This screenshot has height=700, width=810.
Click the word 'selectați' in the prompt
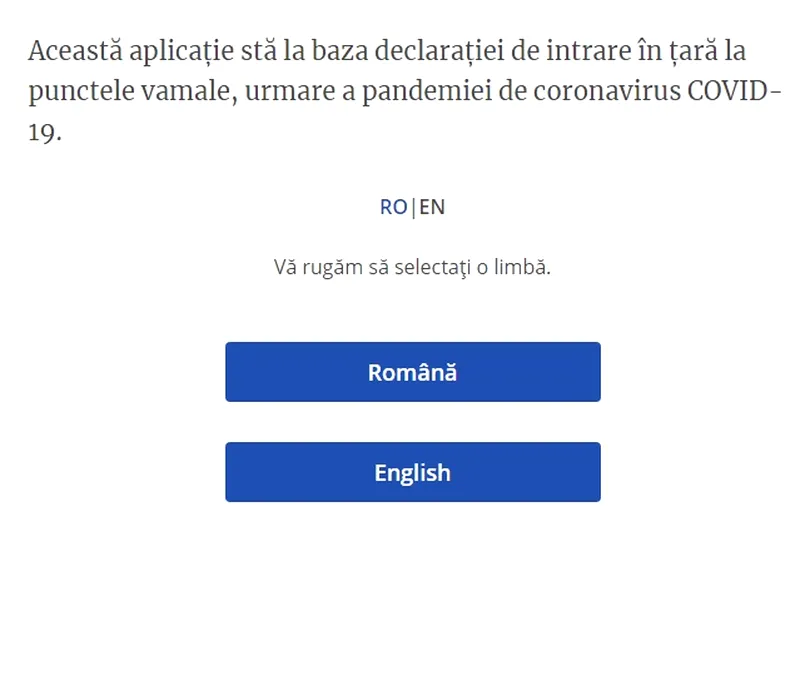pos(433,268)
